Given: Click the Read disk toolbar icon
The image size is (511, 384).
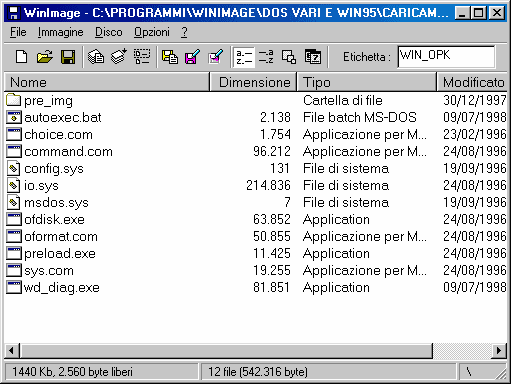Looking at the screenshot, I should coord(96,57).
